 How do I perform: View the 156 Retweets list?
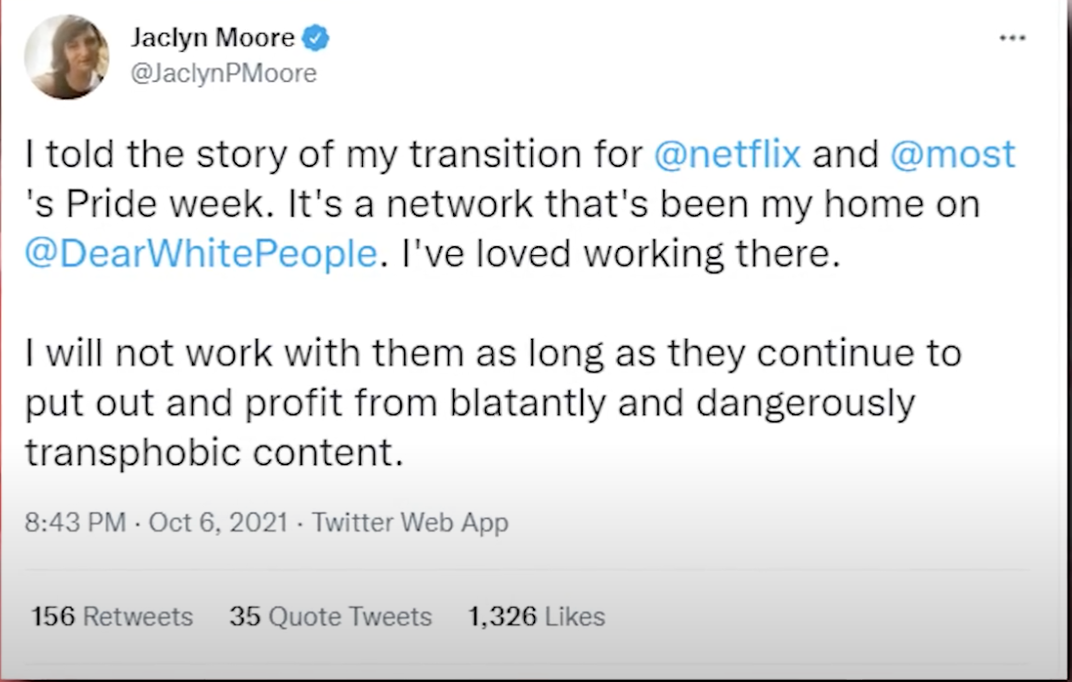coord(112,616)
